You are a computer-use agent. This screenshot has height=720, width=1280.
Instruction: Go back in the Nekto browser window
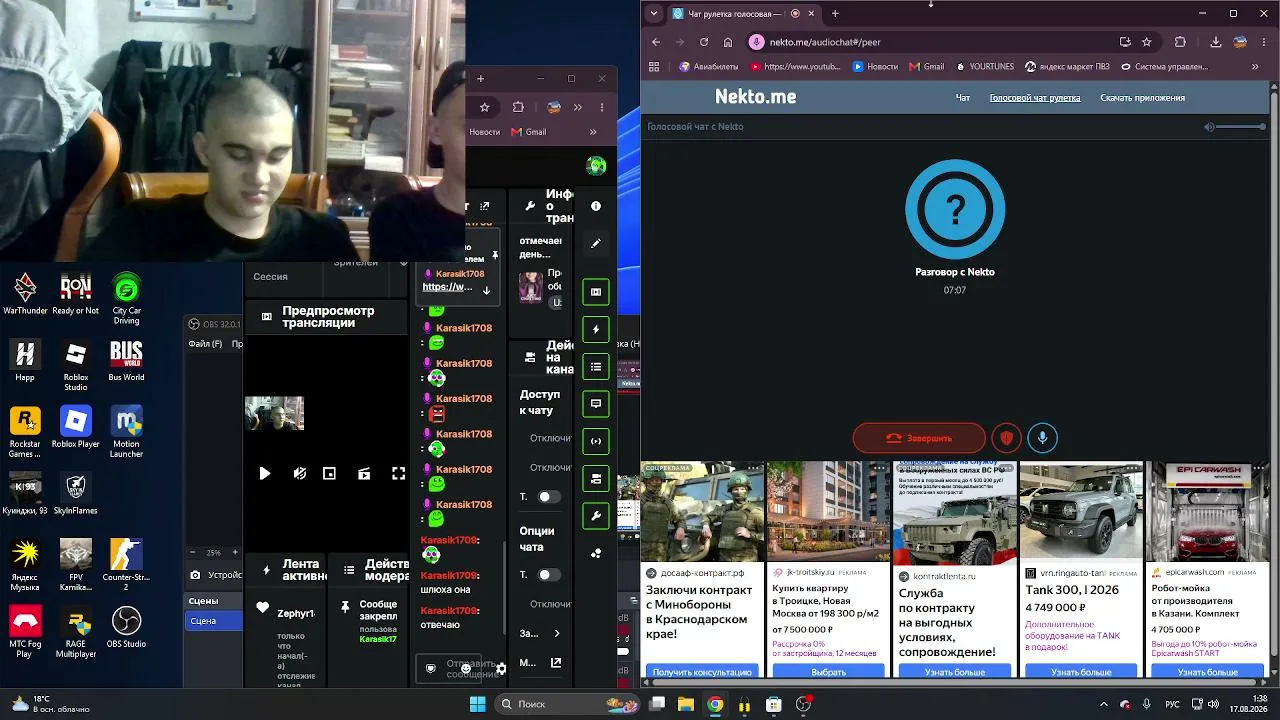[656, 42]
